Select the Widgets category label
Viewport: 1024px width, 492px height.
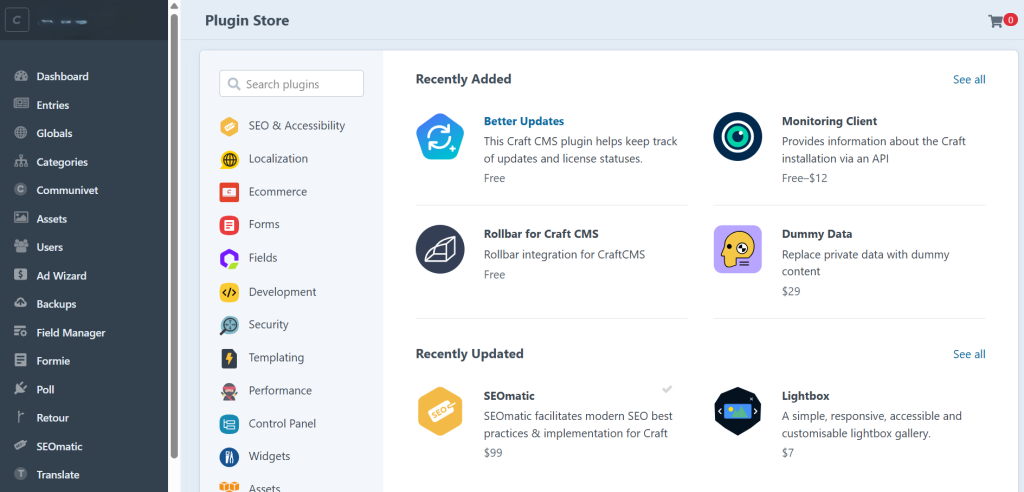[x=269, y=456]
